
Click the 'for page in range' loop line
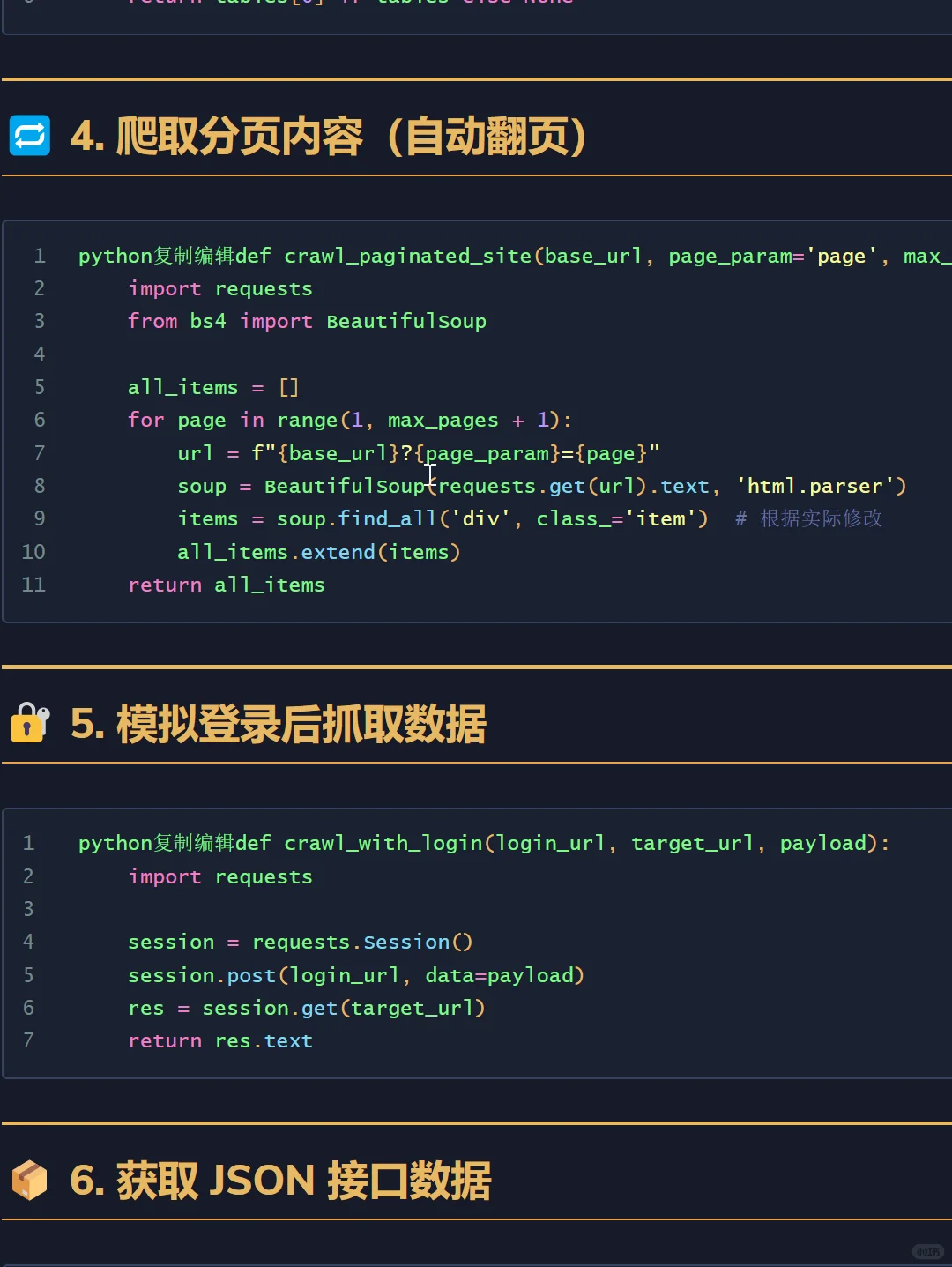(350, 421)
